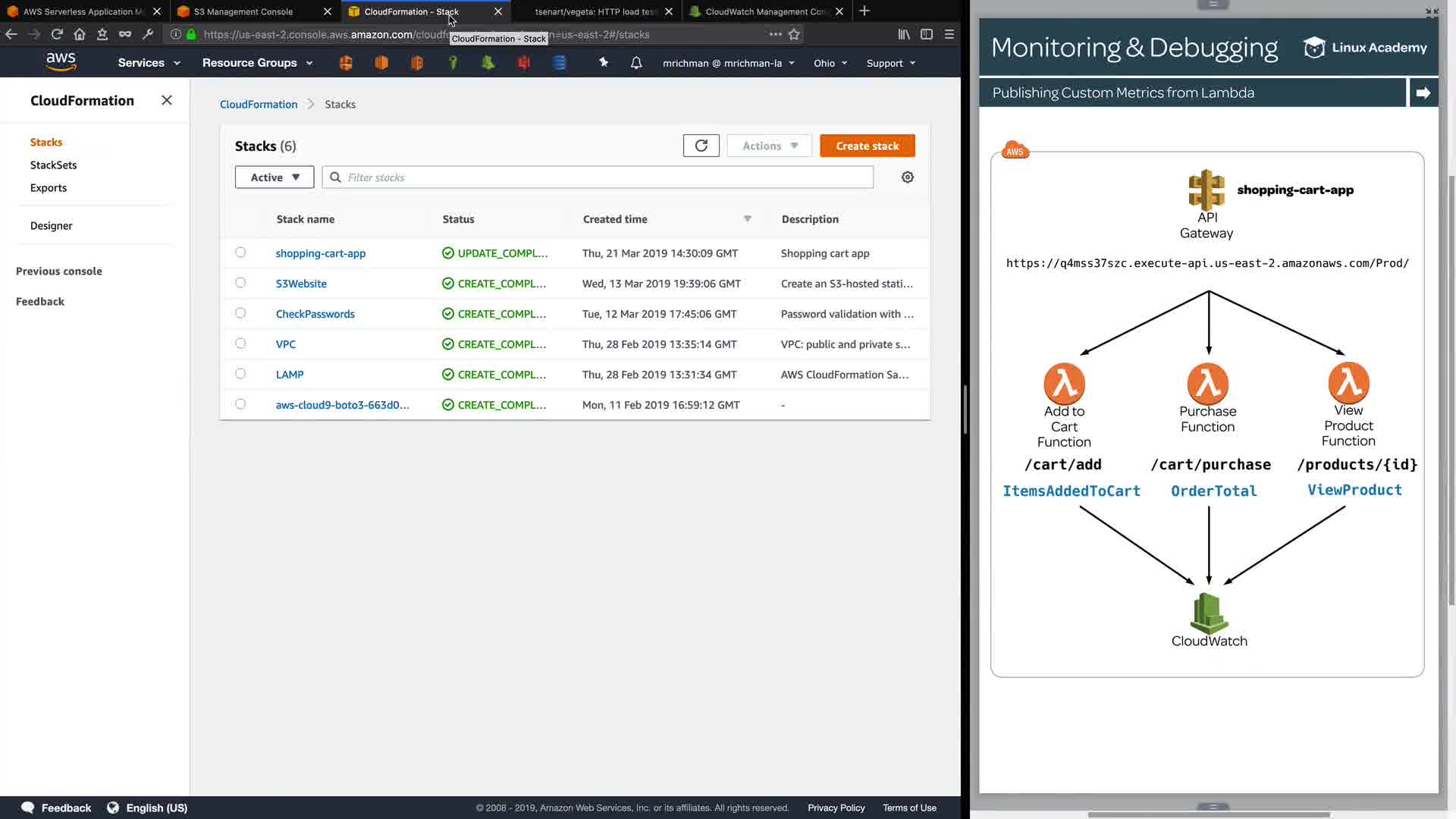
Task: Click the Create stack button
Action: (x=867, y=146)
